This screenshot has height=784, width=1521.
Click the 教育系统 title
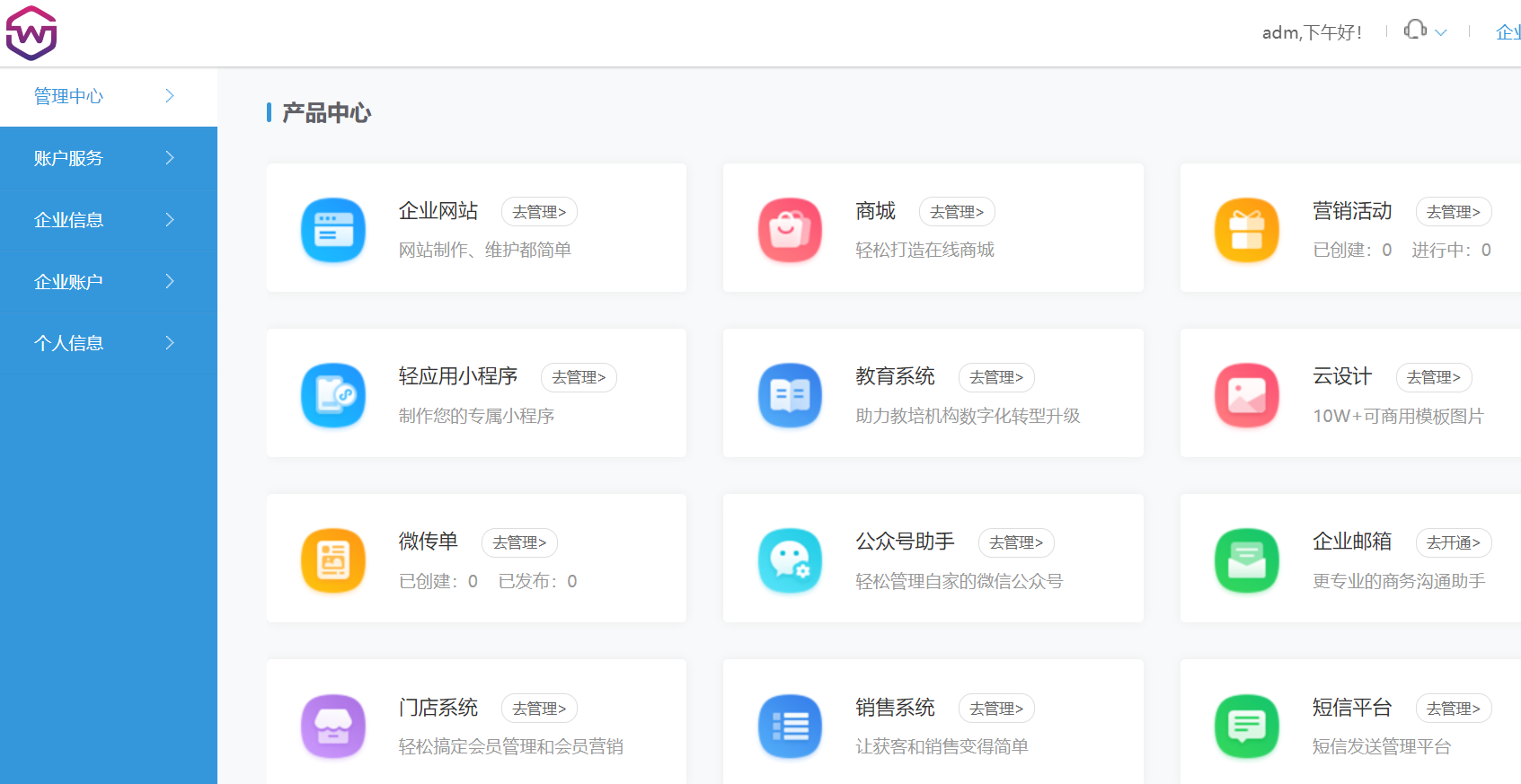[895, 376]
